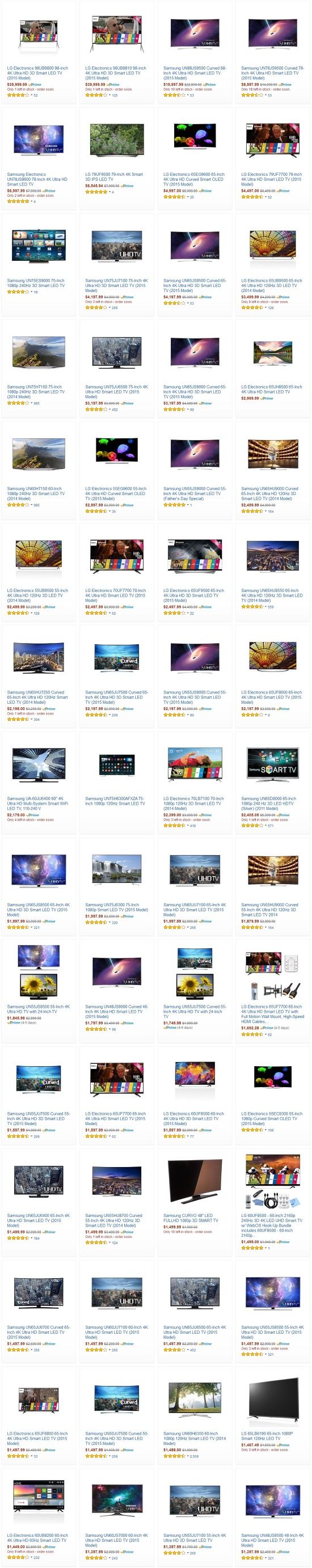Click the stars under Samsung UN65D8000 listing
The height and width of the screenshot is (1568, 312).
pyautogui.click(x=252, y=826)
